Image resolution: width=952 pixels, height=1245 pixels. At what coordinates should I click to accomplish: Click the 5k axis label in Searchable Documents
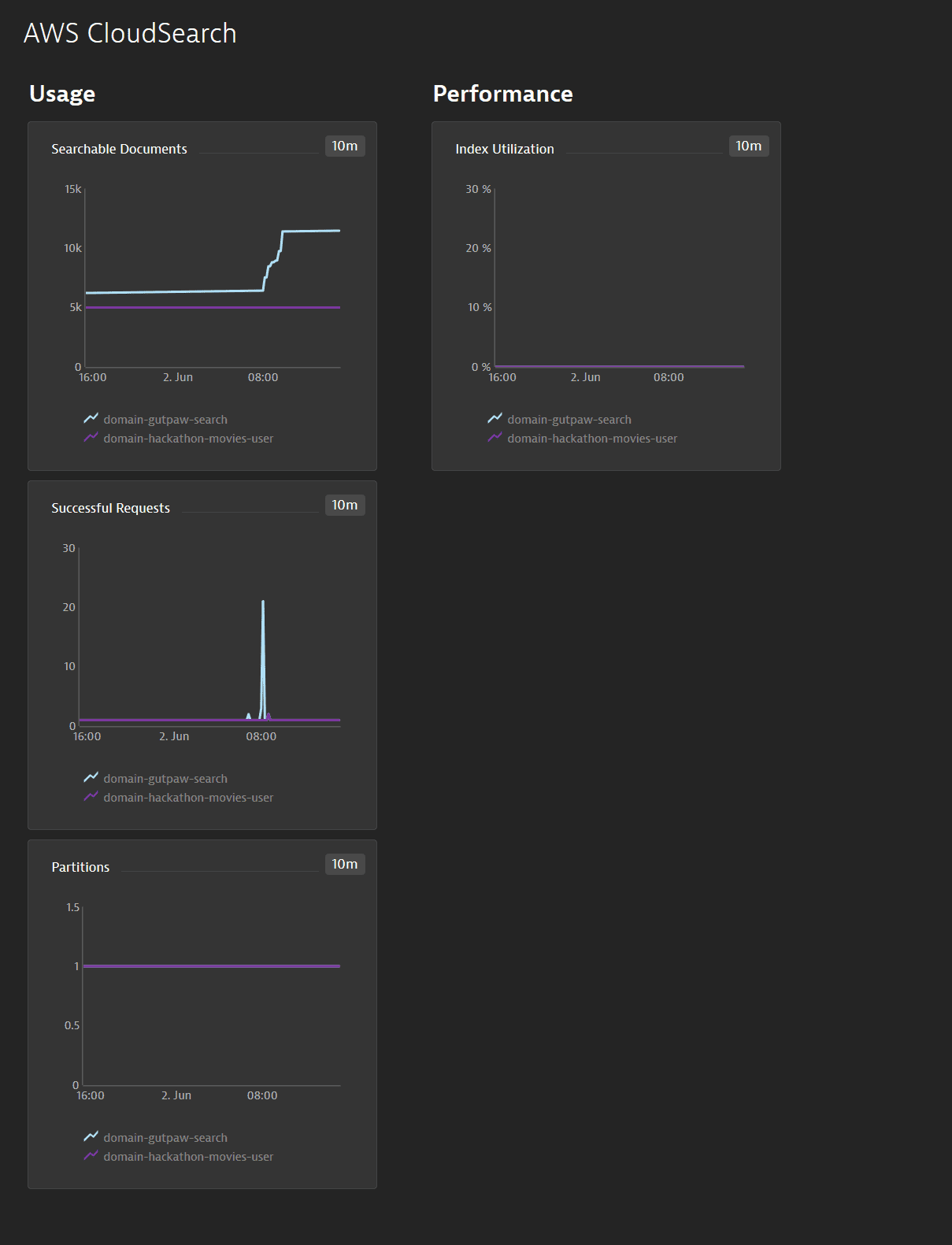click(x=76, y=307)
